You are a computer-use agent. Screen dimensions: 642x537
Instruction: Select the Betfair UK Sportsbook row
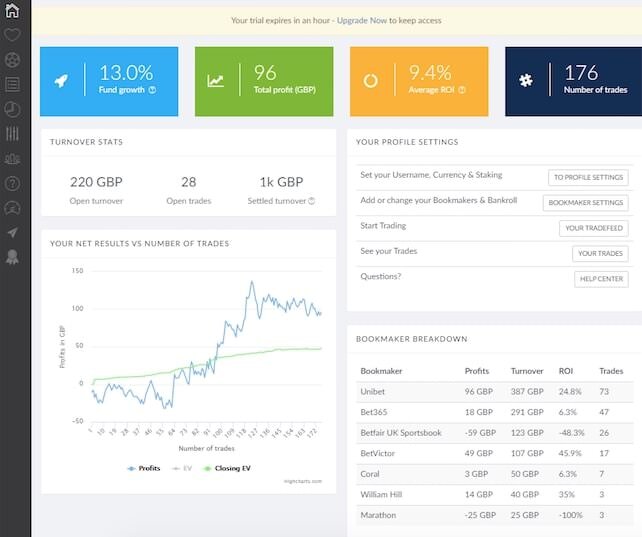(495, 433)
